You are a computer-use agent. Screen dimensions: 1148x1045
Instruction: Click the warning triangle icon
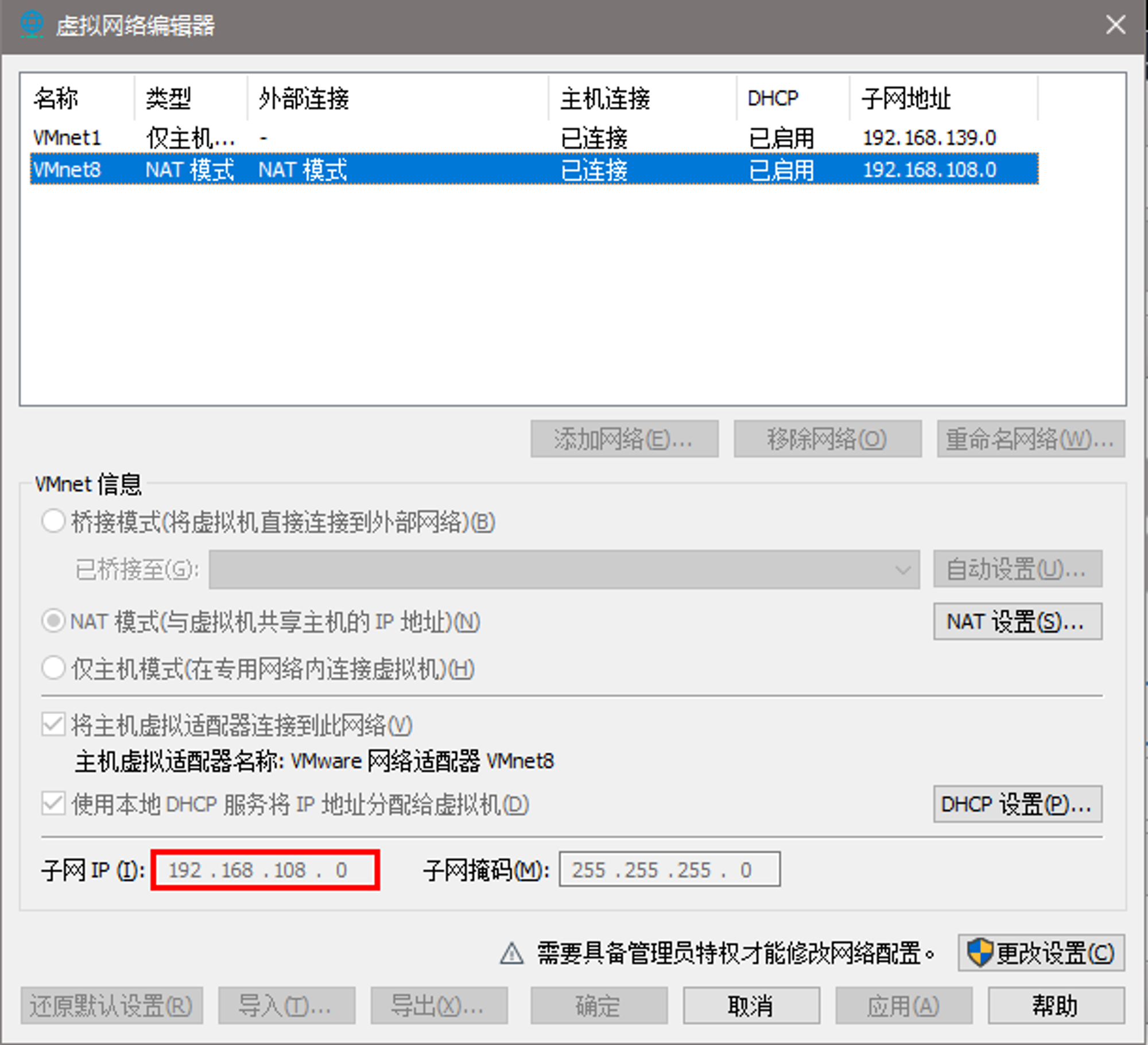pos(511,954)
